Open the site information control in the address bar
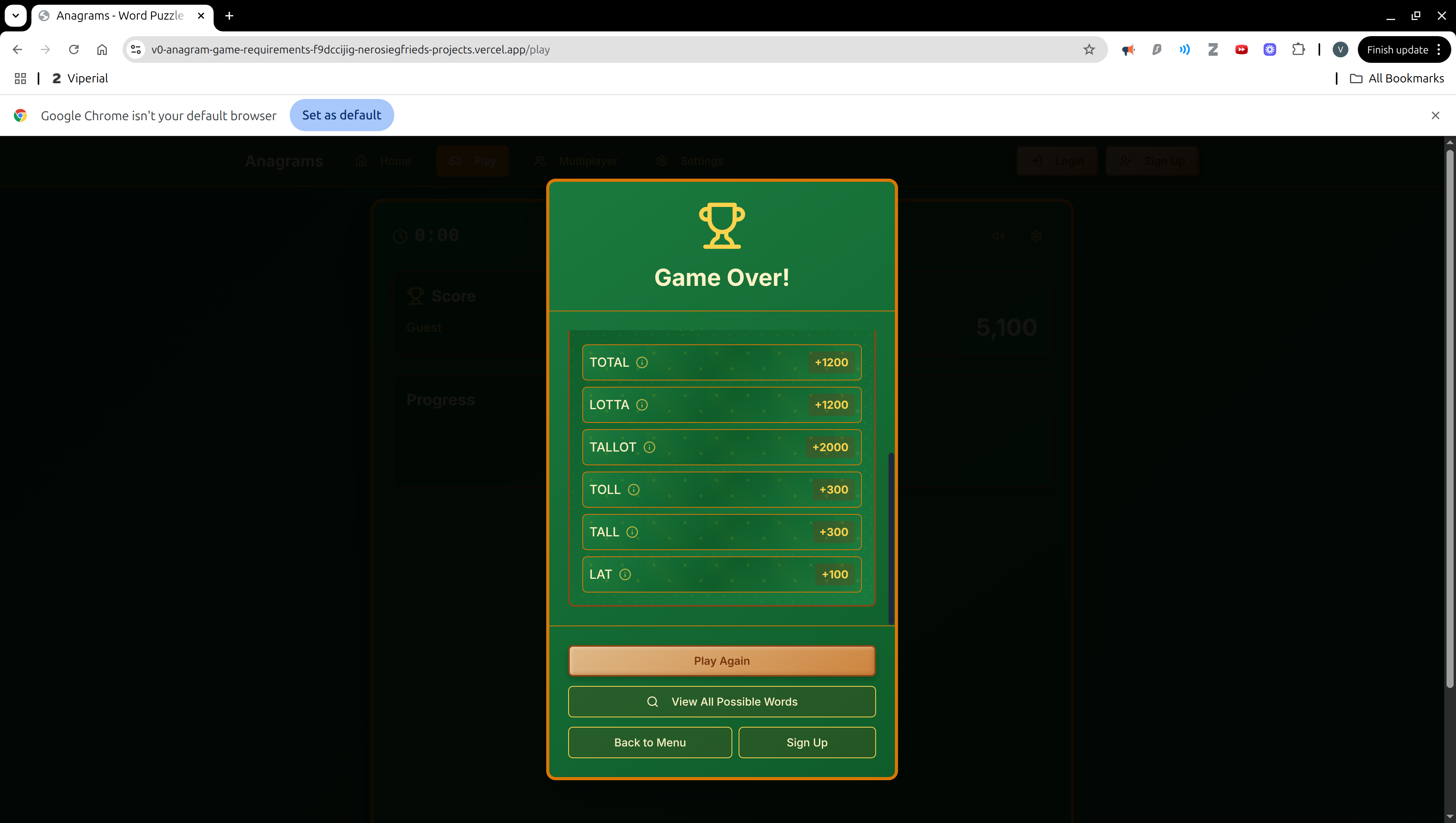This screenshot has height=823, width=1456. [x=135, y=50]
